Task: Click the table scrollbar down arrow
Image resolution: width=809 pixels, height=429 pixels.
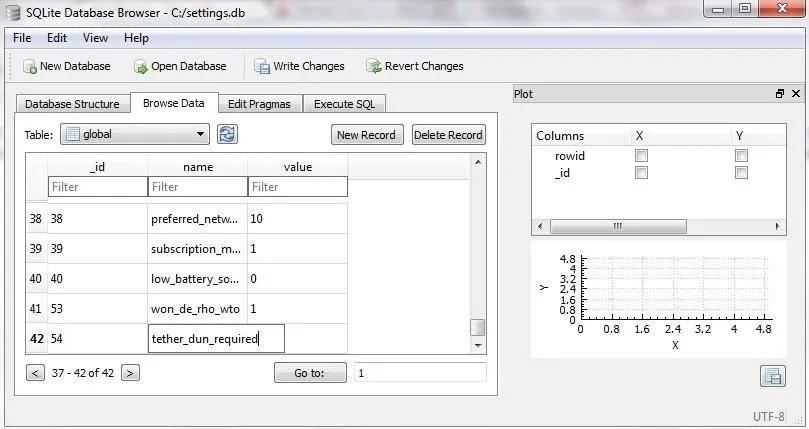Action: [478, 345]
